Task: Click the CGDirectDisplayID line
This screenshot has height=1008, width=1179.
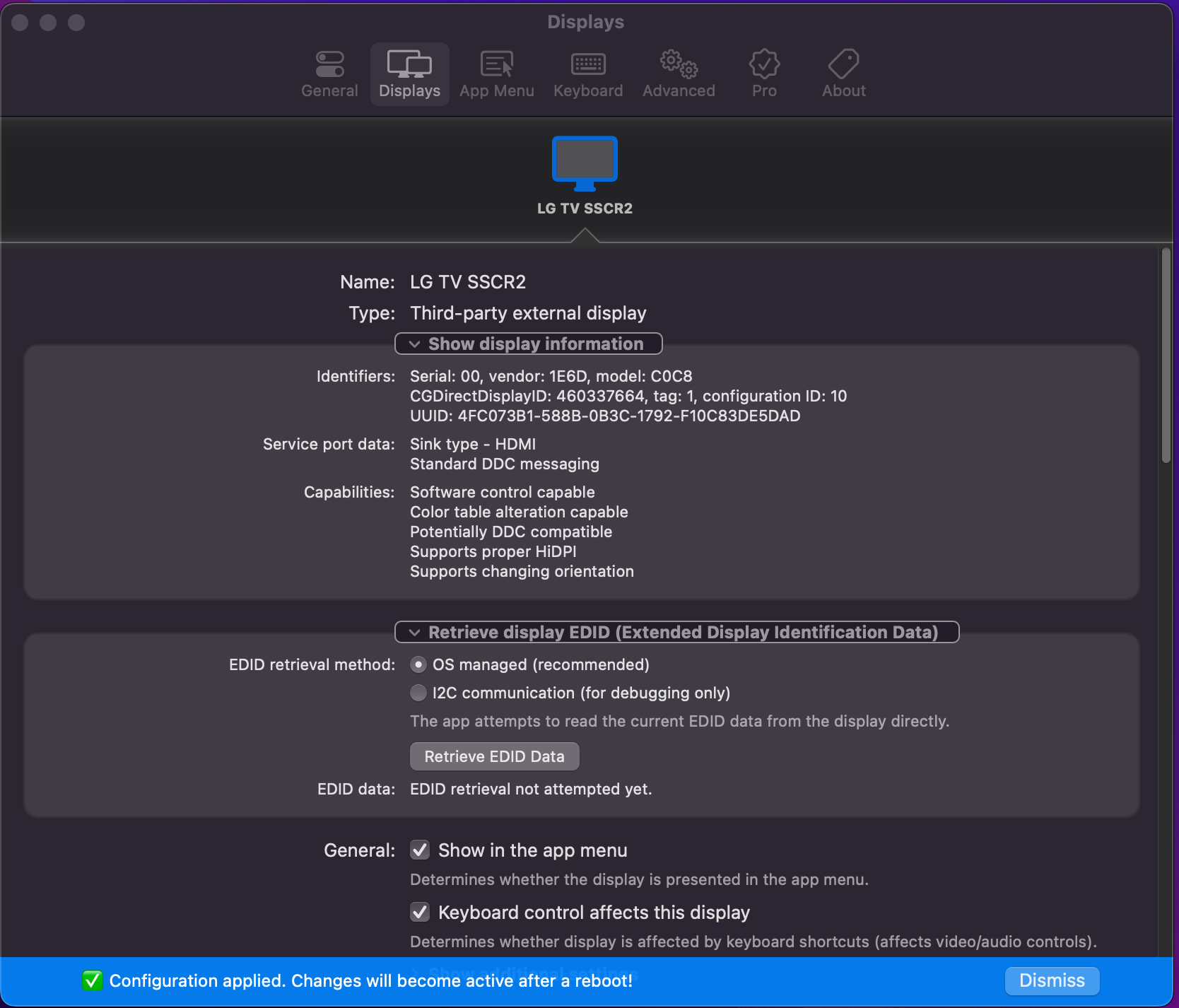Action: pyautogui.click(x=628, y=396)
